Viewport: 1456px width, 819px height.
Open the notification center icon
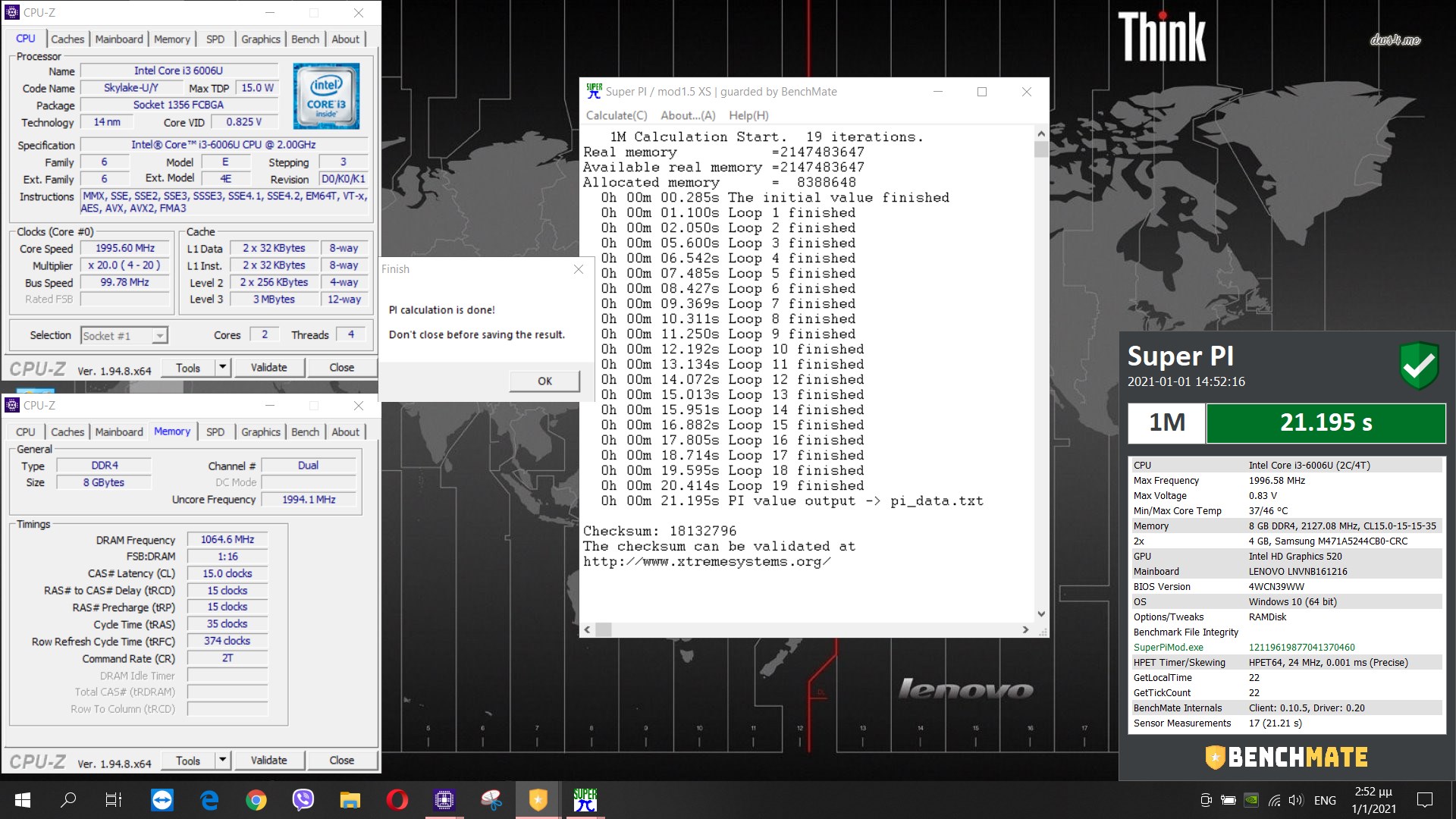(x=1425, y=800)
